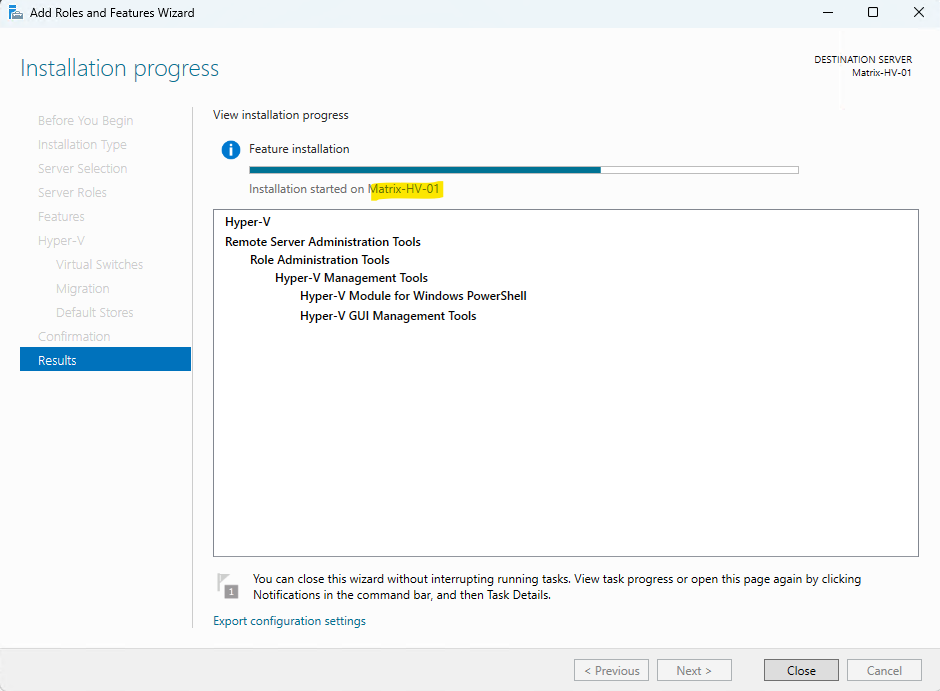Select the Migration sub-step
940x691 pixels.
point(83,288)
